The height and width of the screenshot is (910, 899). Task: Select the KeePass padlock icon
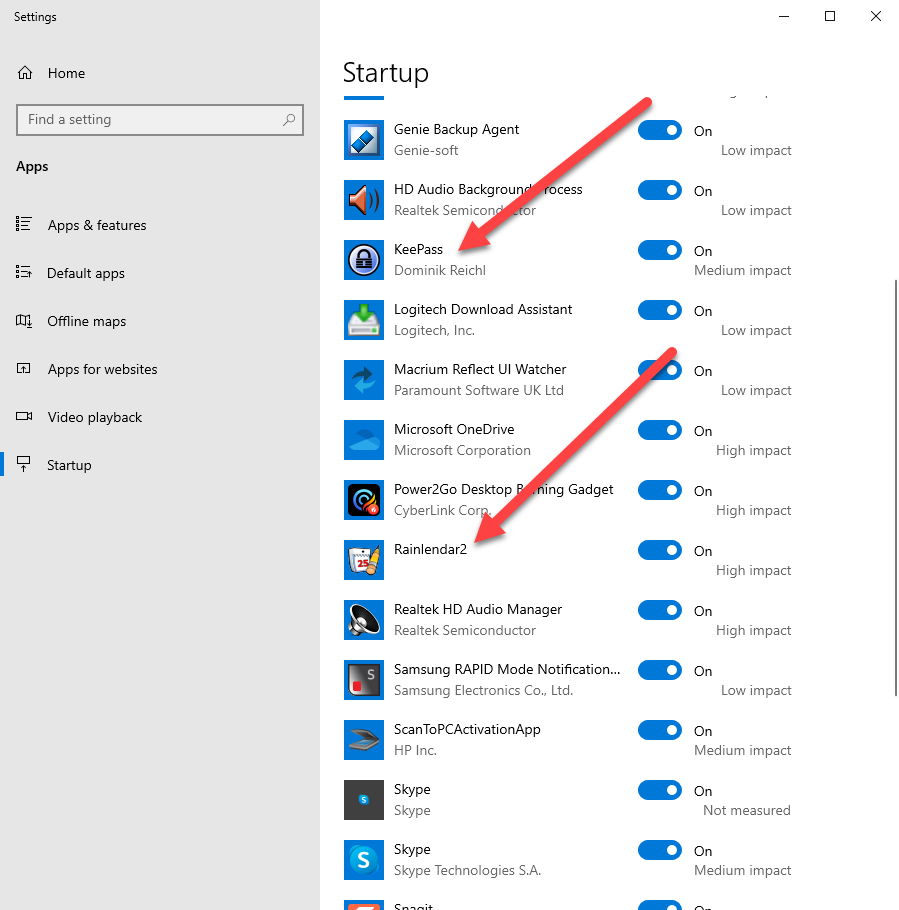pyautogui.click(x=363, y=260)
